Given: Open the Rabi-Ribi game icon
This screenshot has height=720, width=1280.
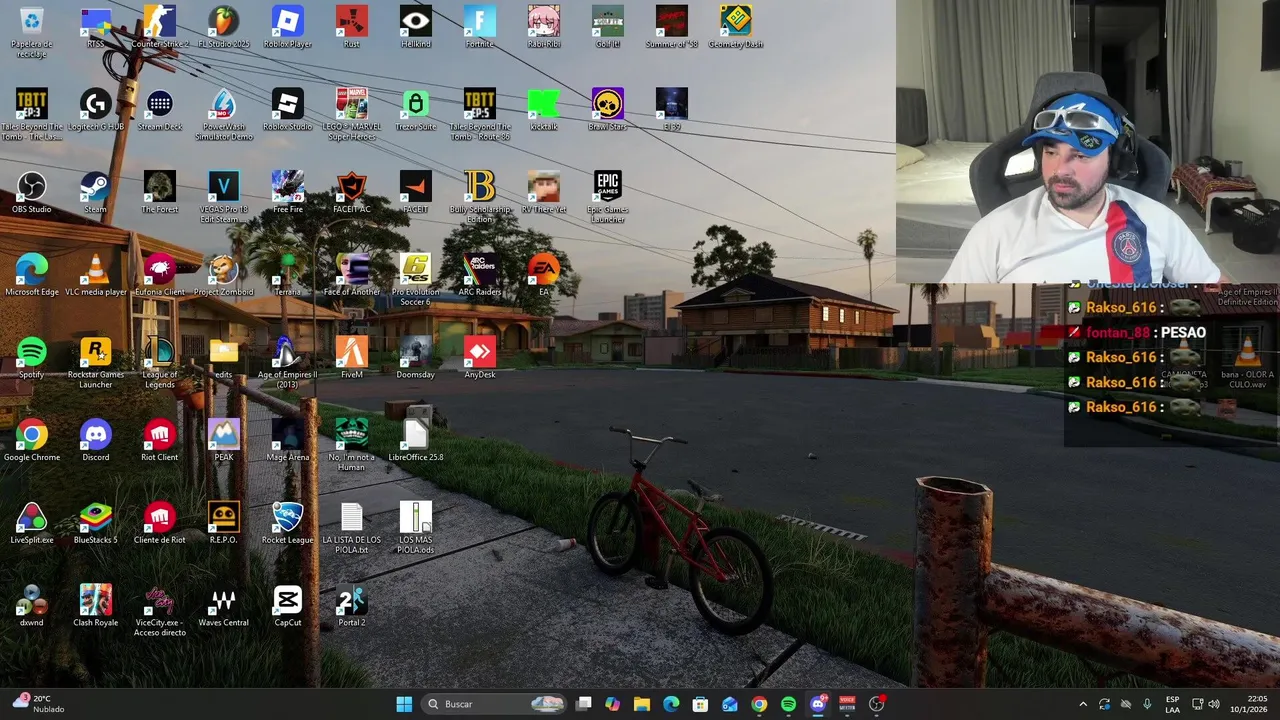Looking at the screenshot, I should 543,28.
